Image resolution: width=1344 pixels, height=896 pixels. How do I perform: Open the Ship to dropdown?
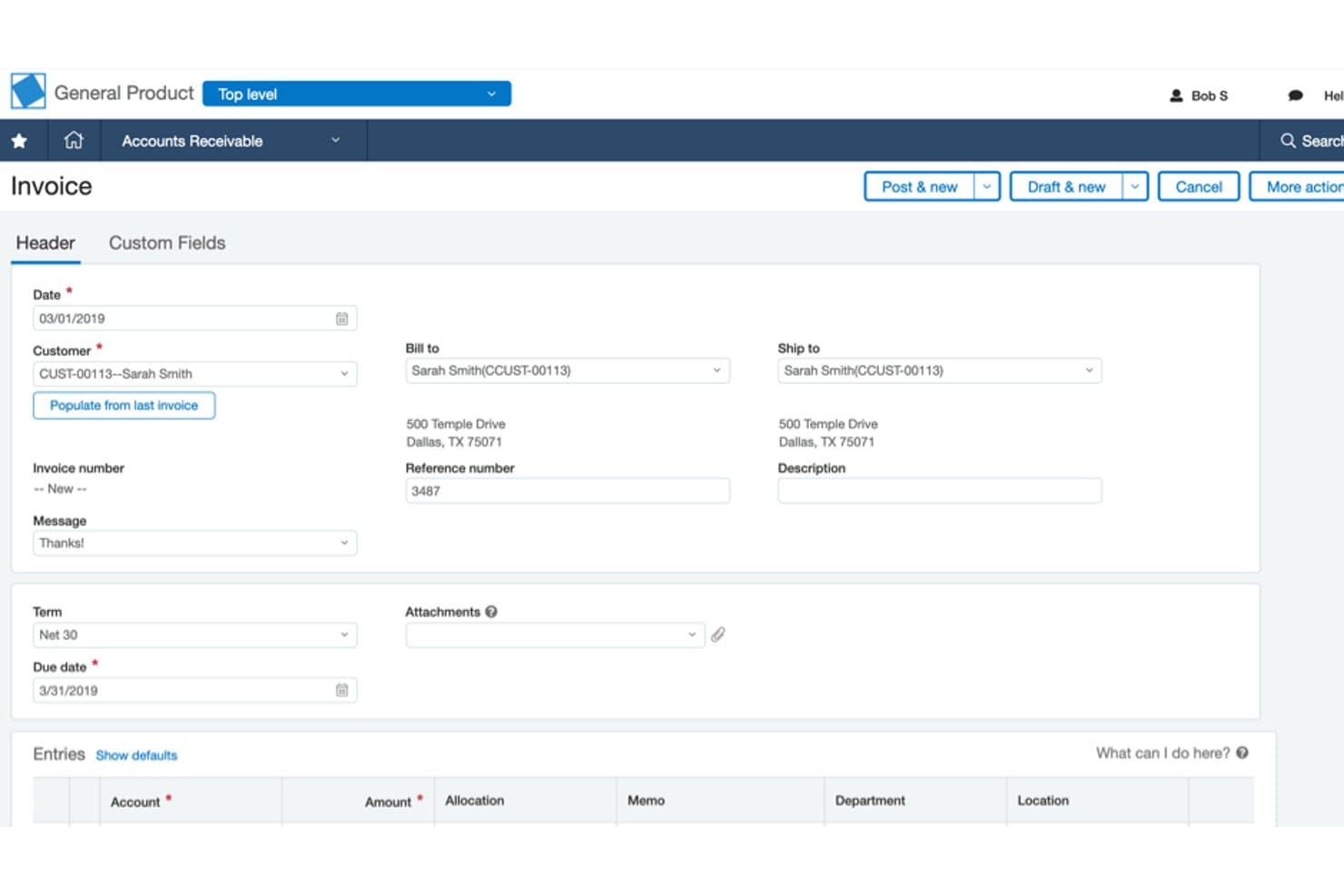point(940,370)
